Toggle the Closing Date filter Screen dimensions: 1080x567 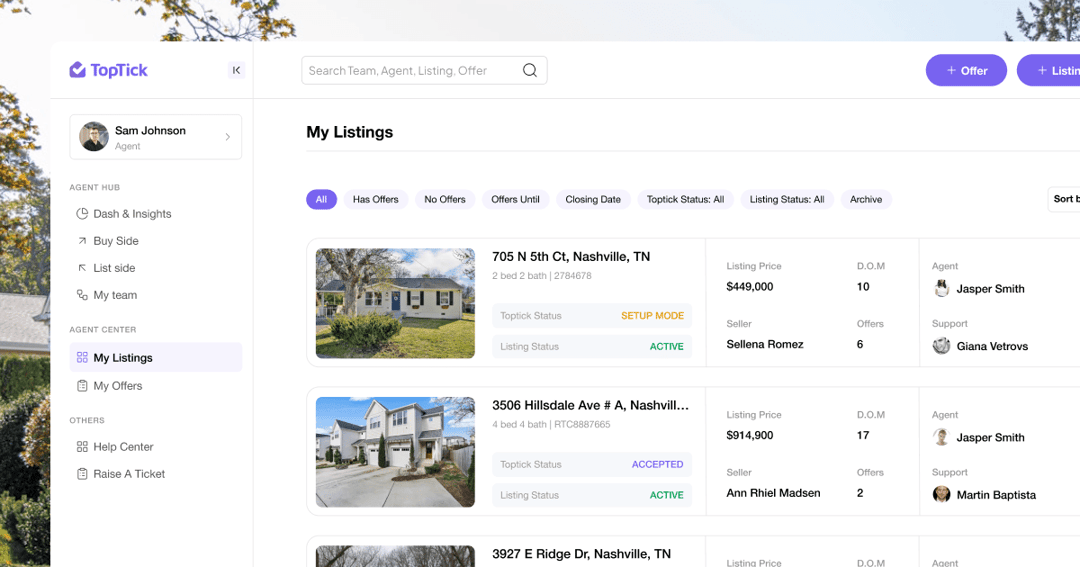[x=593, y=199]
